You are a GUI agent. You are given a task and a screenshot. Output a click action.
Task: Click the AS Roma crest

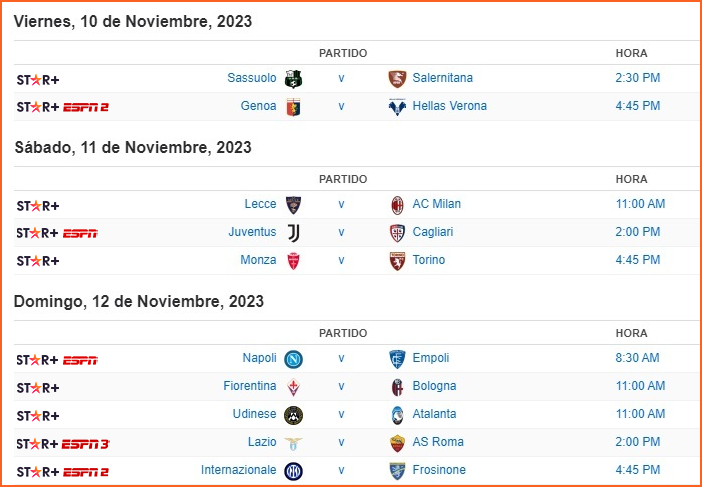point(397,443)
